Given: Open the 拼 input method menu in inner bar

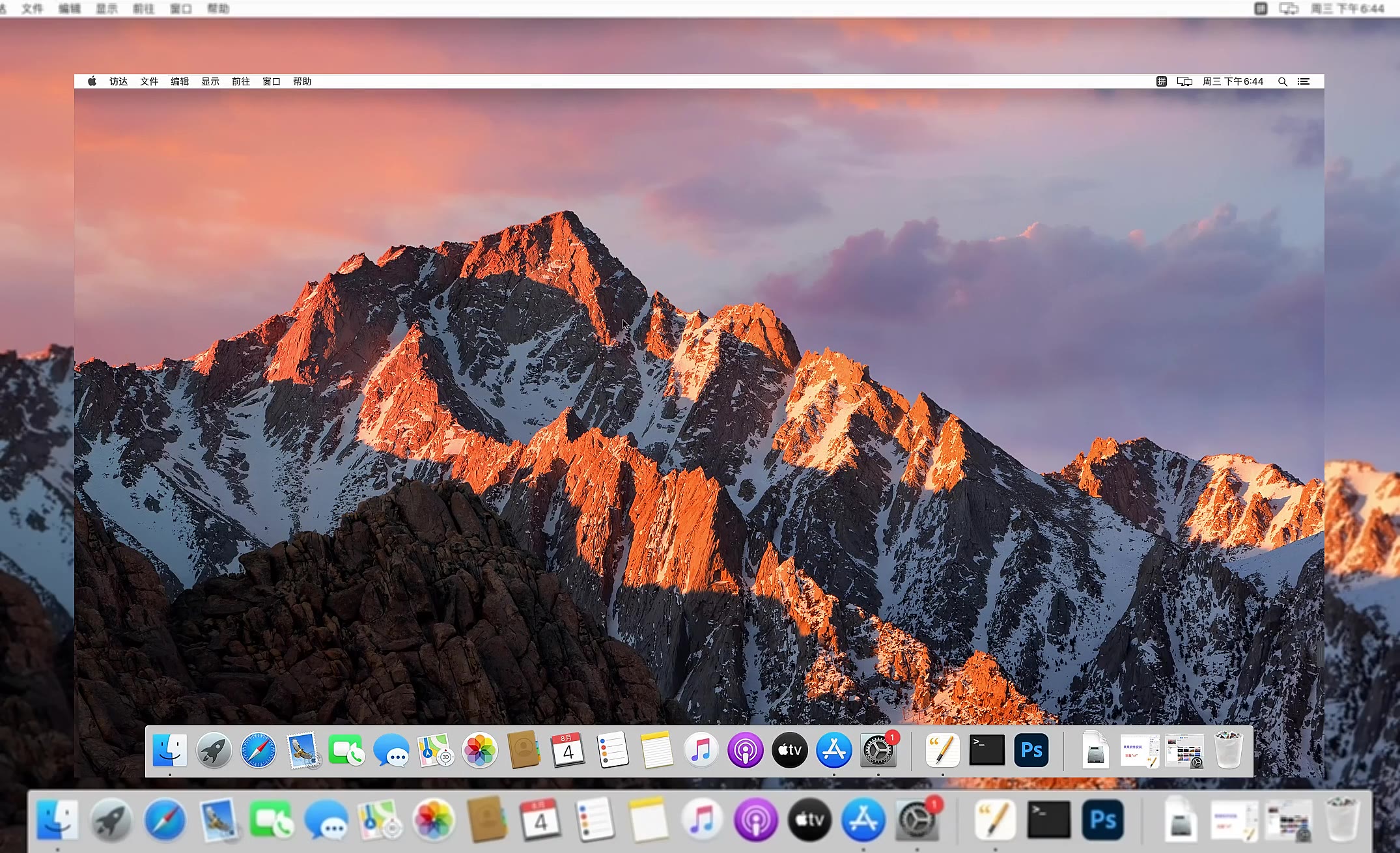Looking at the screenshot, I should (1162, 82).
